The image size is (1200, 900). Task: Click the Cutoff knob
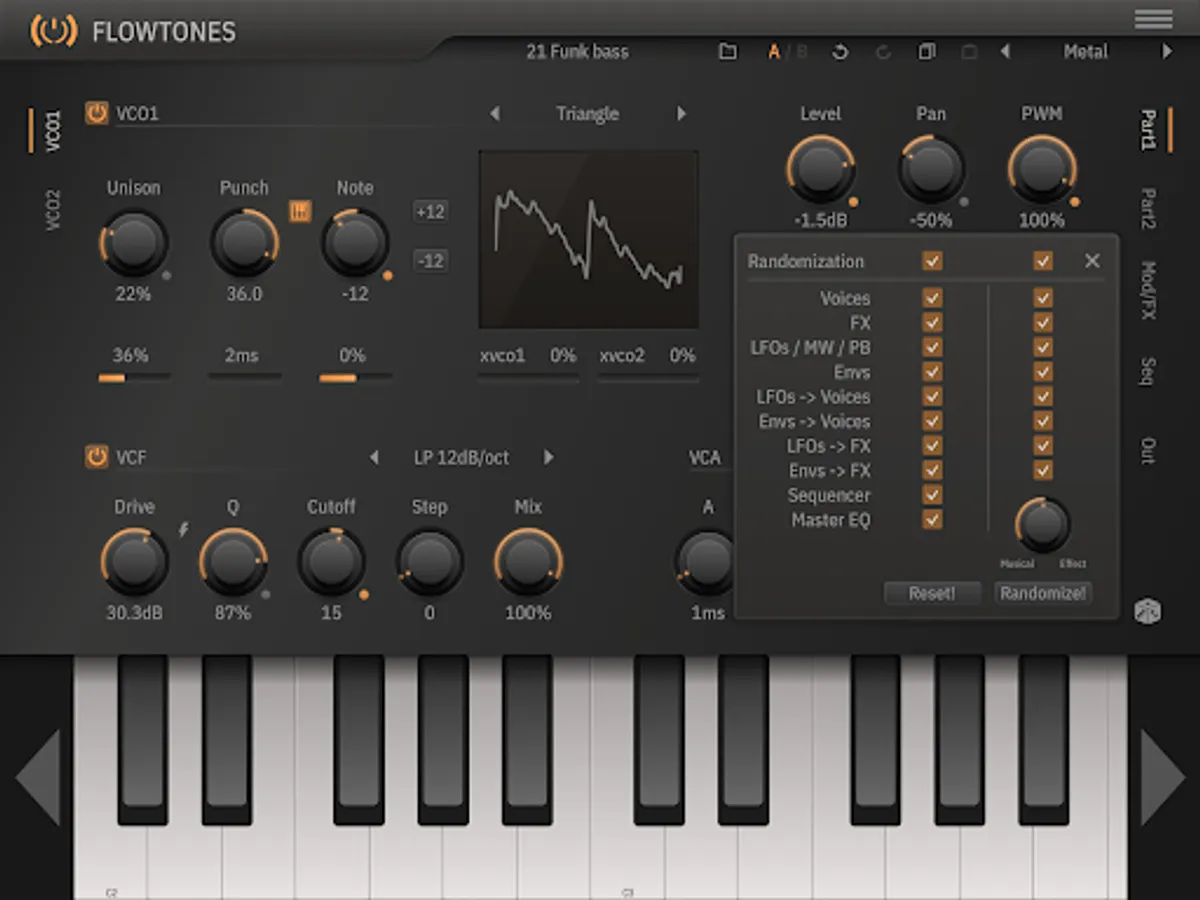click(x=332, y=562)
